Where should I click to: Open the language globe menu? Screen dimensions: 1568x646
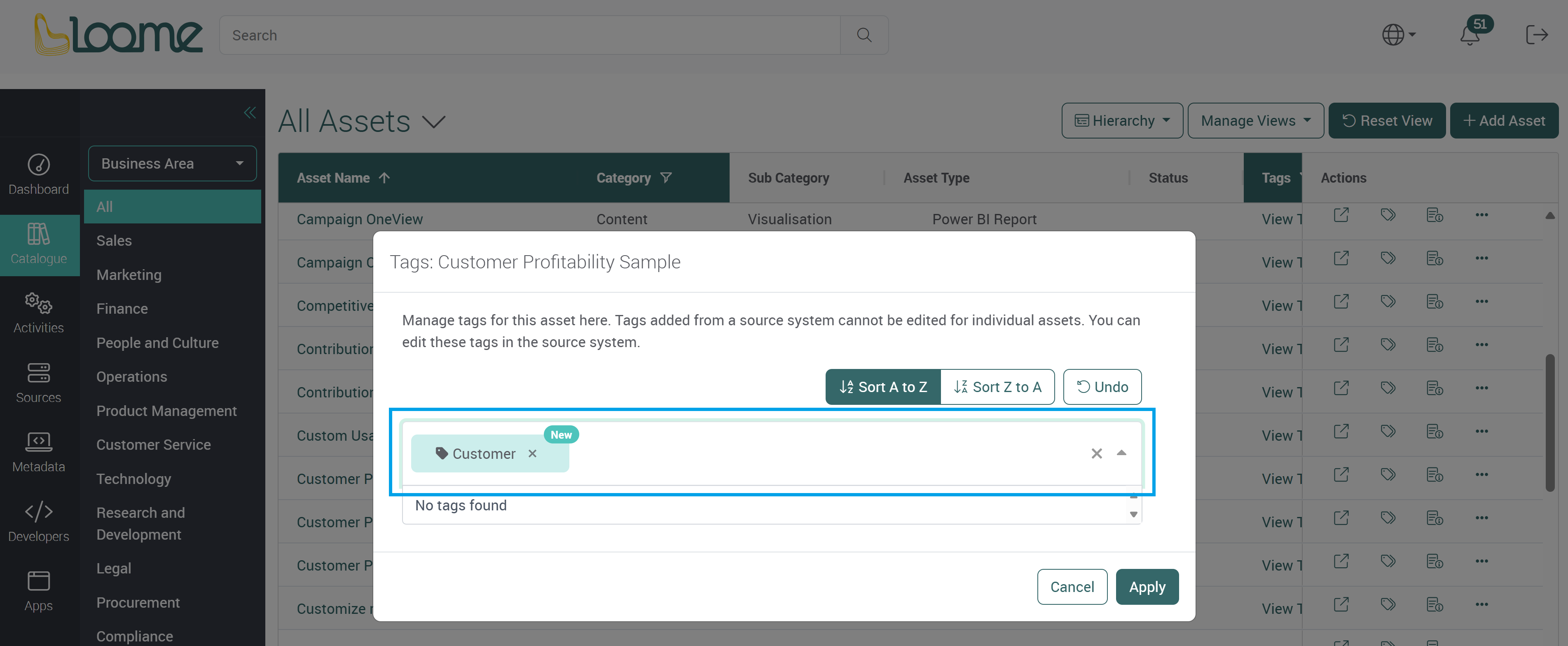[1398, 35]
